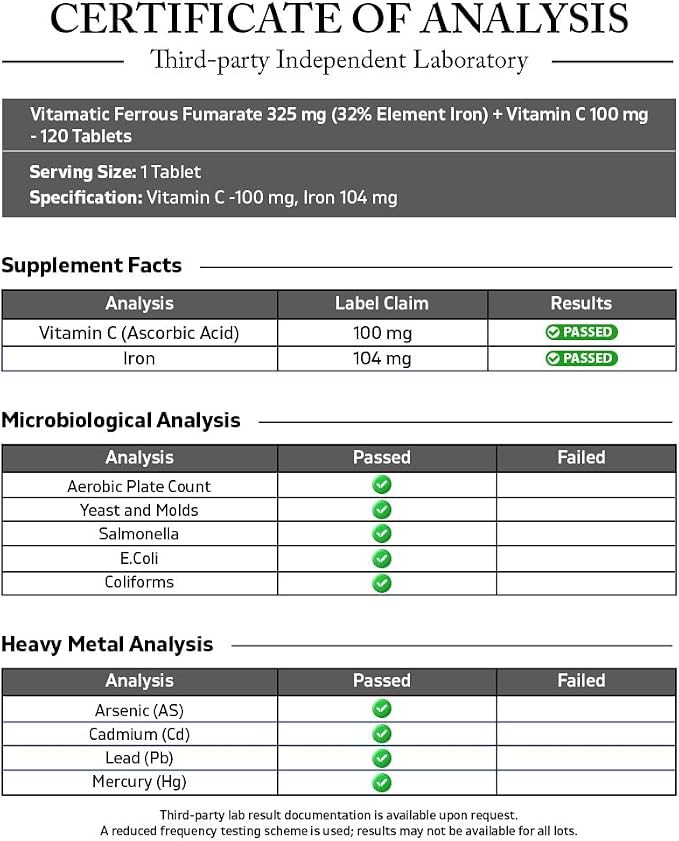
Task: Click the Supplement Facts section heading
Action: [x=92, y=265]
